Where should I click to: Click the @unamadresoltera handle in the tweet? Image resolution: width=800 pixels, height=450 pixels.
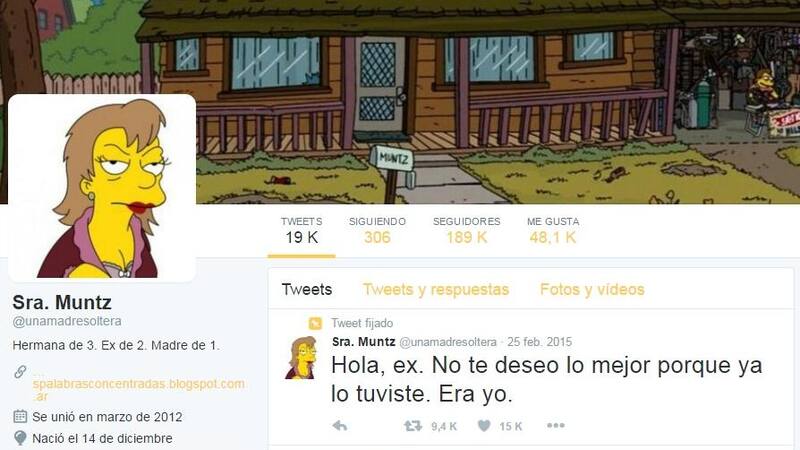(x=447, y=342)
